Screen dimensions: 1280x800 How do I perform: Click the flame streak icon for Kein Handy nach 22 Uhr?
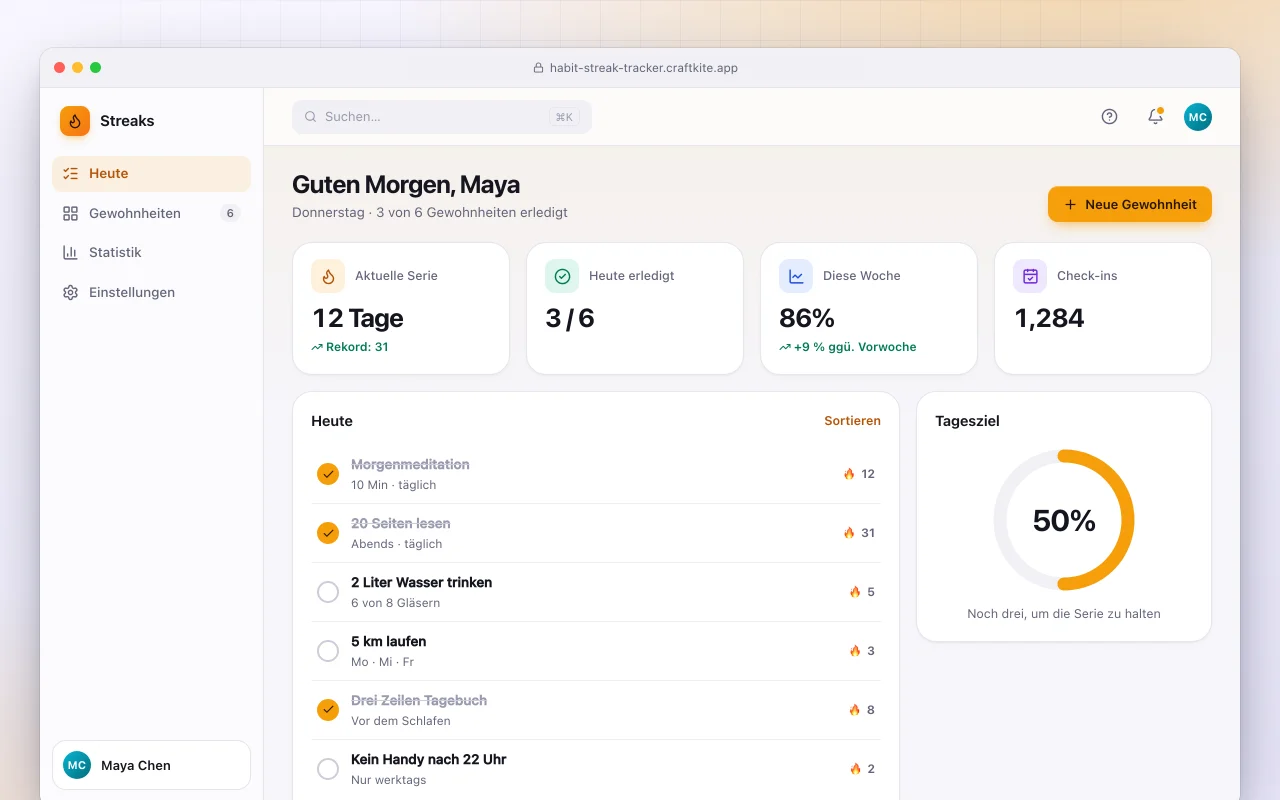point(855,769)
